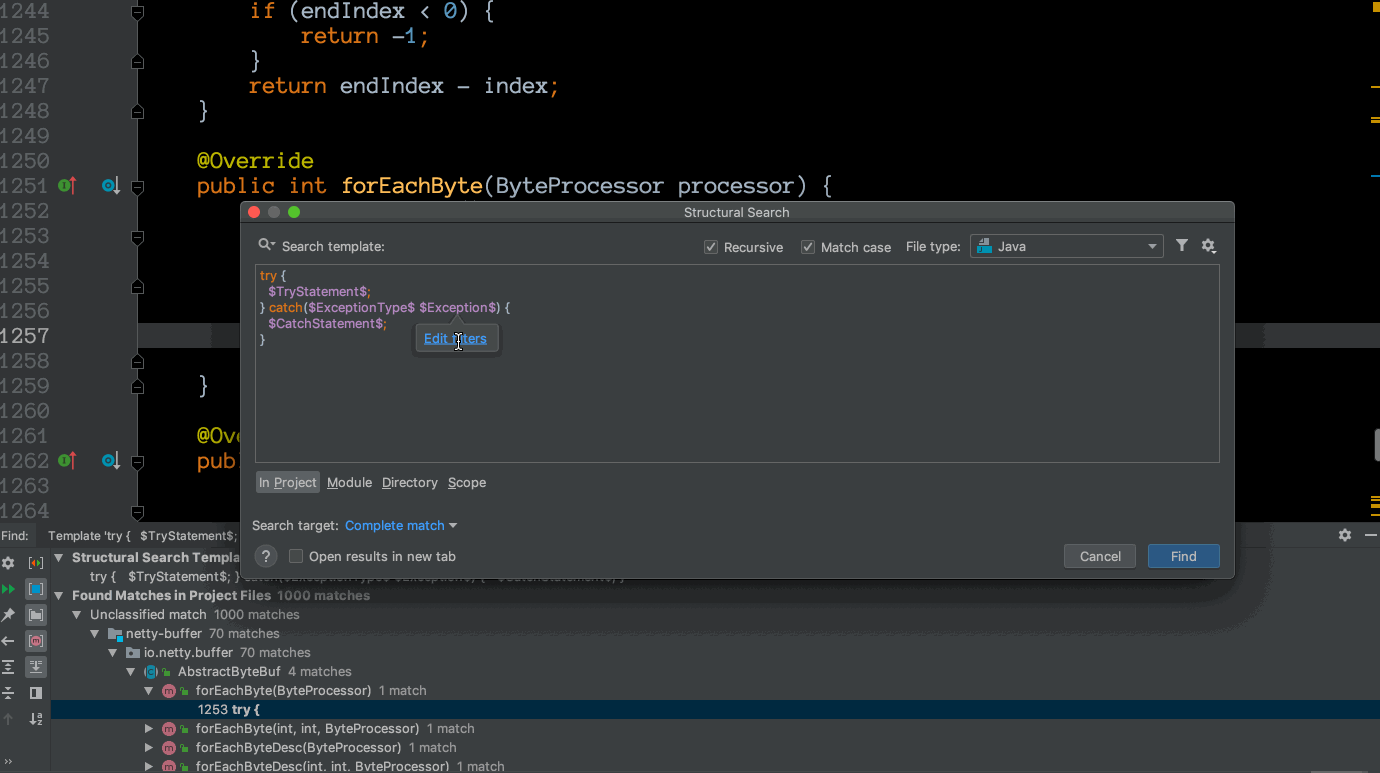This screenshot has width=1380, height=773.
Task: Open Find tool window settings gear in left toolbar
Action: pos(8,563)
